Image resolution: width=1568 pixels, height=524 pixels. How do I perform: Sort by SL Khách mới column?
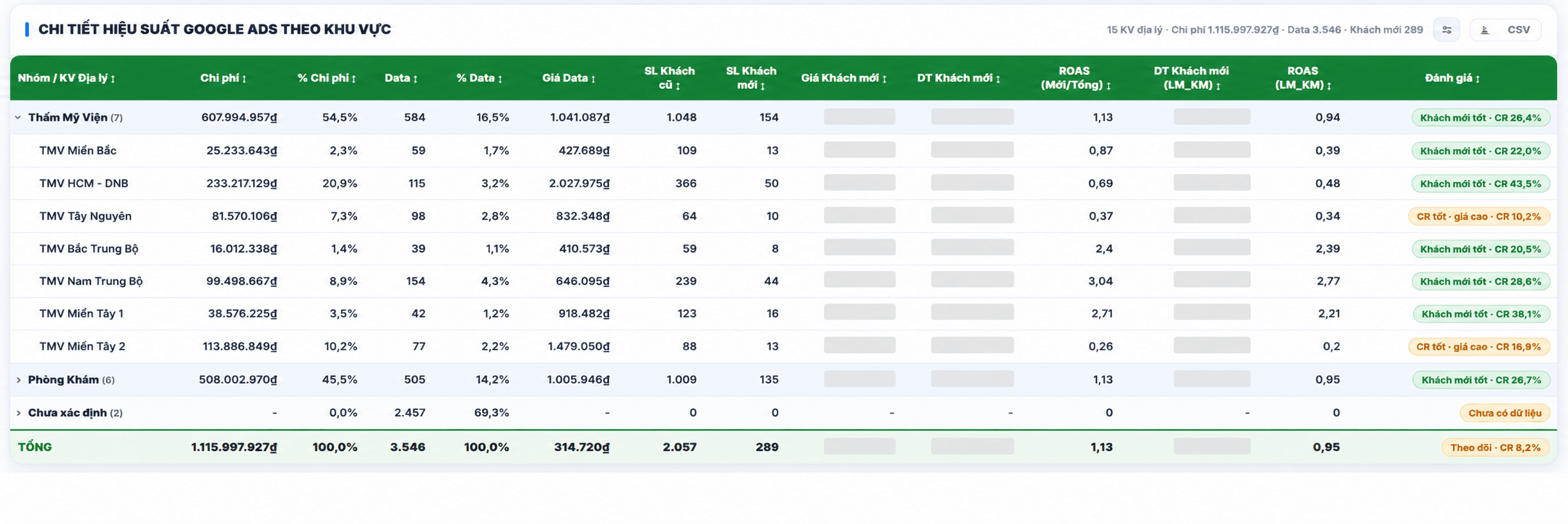751,78
